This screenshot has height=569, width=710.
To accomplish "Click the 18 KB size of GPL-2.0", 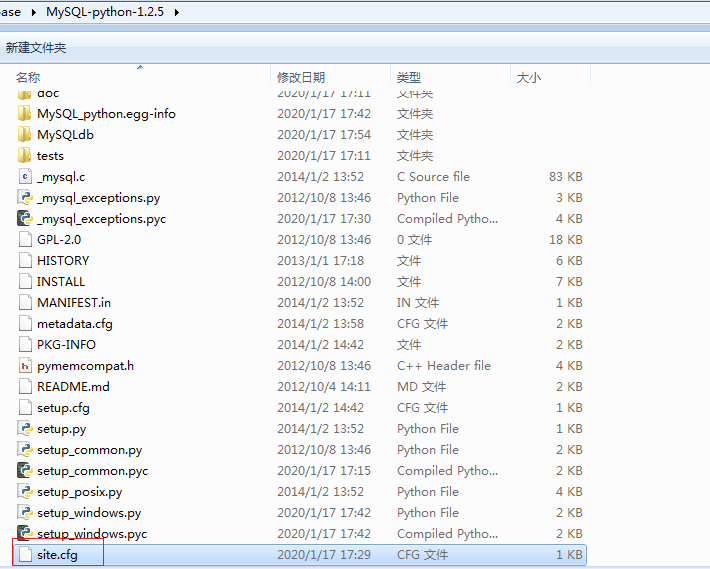I will tap(566, 239).
